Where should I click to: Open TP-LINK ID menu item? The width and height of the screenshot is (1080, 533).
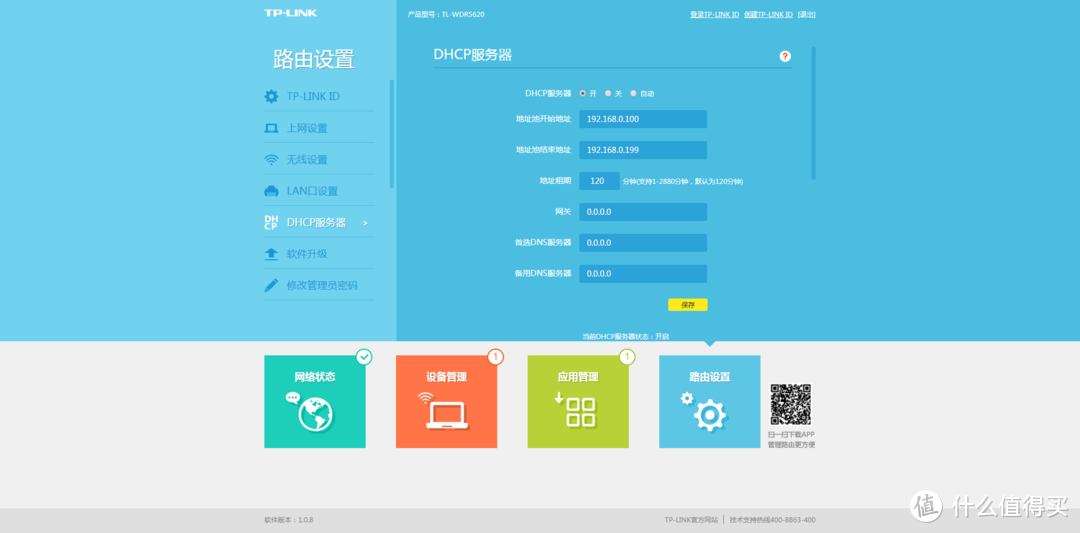320,96
